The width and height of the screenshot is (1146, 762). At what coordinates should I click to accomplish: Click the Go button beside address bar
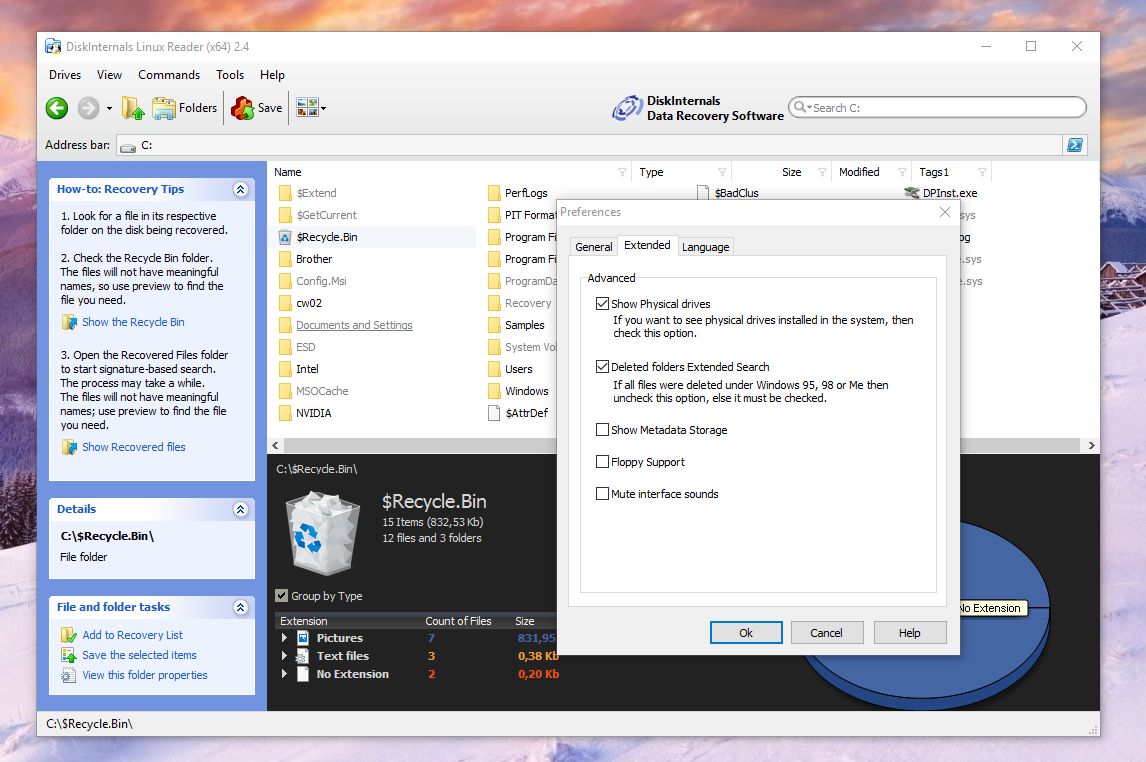[x=1075, y=145]
